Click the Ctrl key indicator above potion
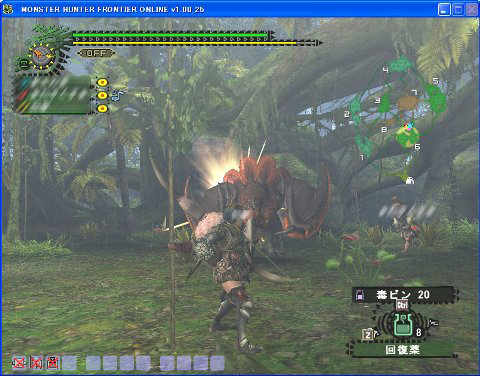The height and width of the screenshot is (376, 480). tap(402, 305)
